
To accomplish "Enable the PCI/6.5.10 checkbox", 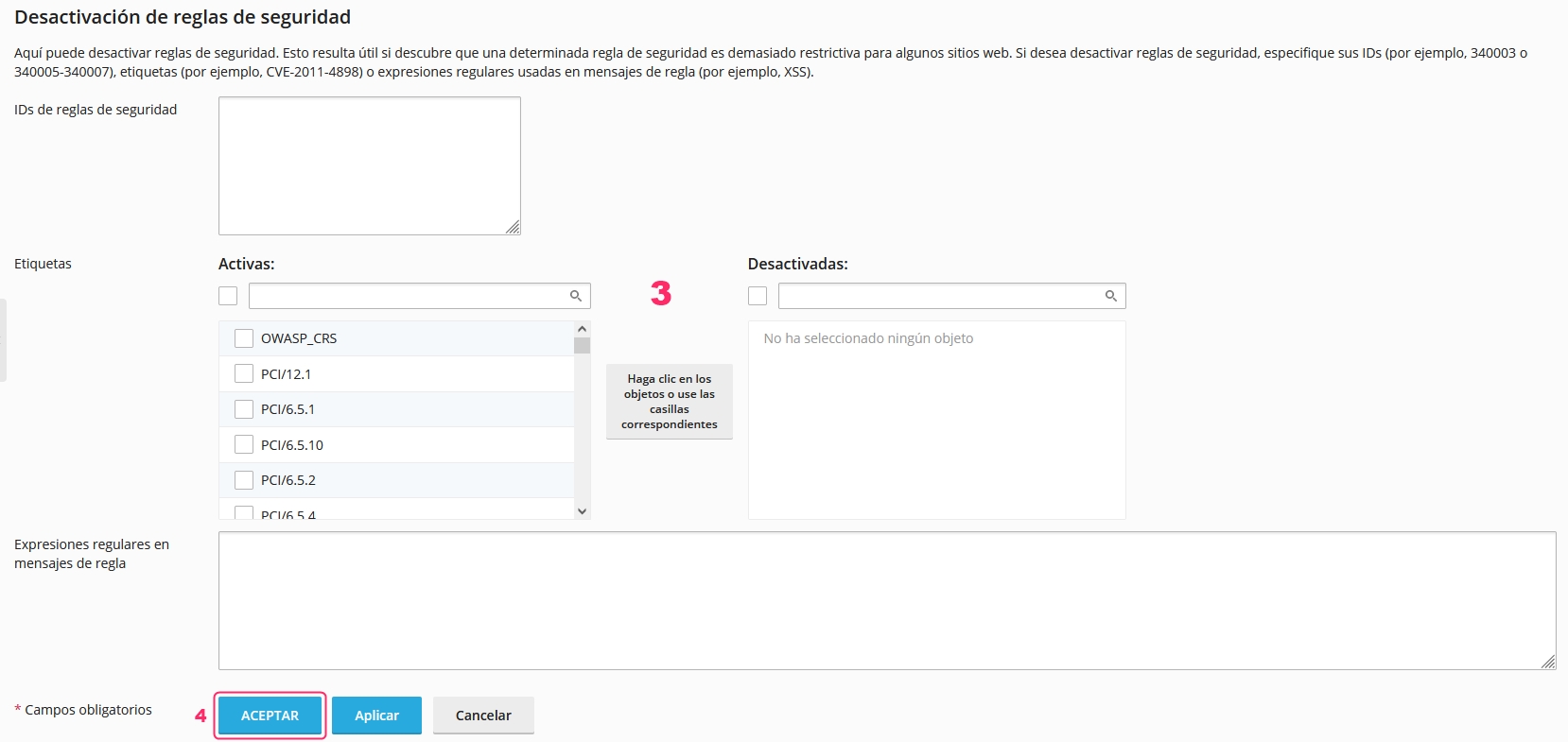I will [244, 444].
